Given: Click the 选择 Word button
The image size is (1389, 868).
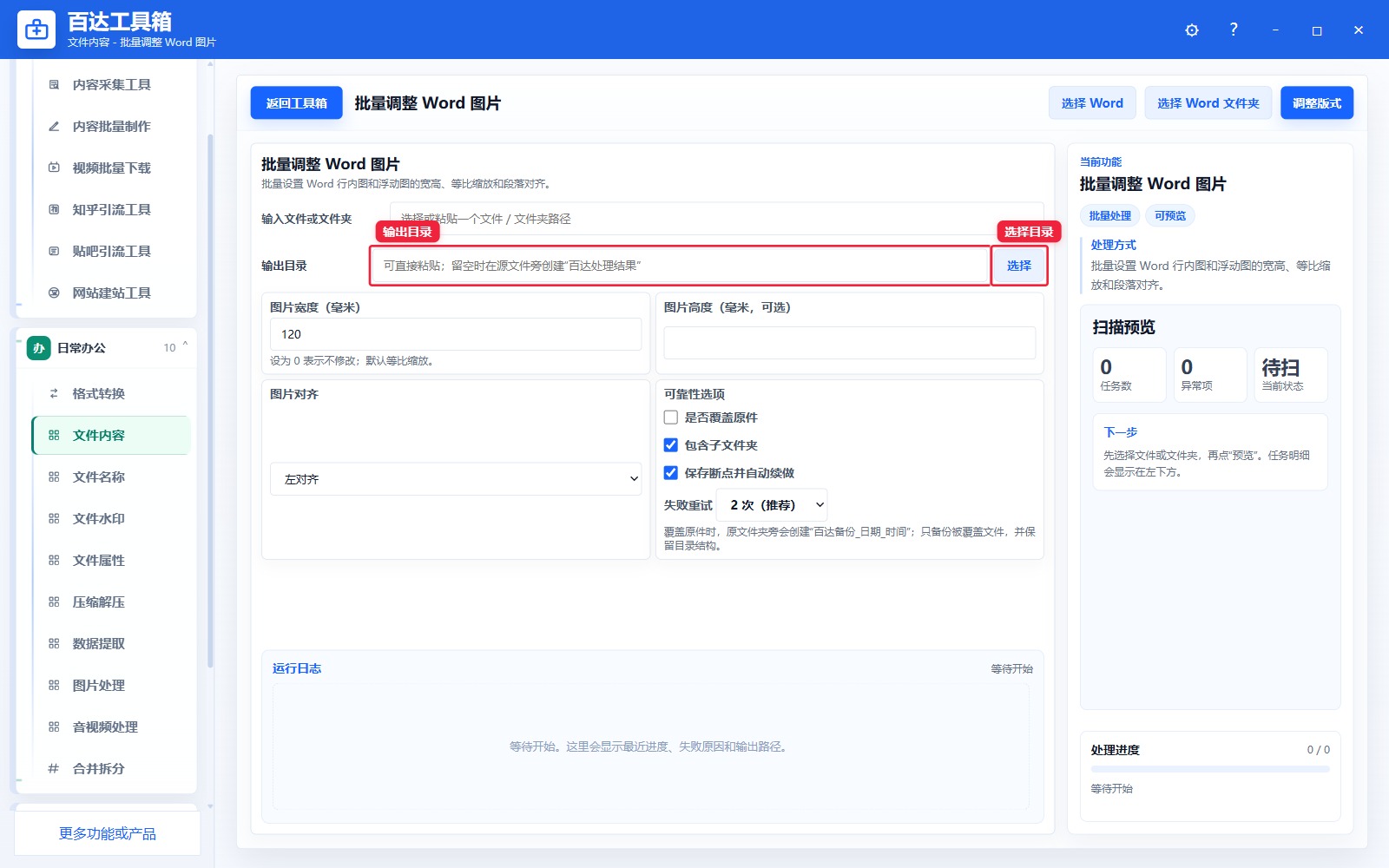Looking at the screenshot, I should click(1092, 103).
